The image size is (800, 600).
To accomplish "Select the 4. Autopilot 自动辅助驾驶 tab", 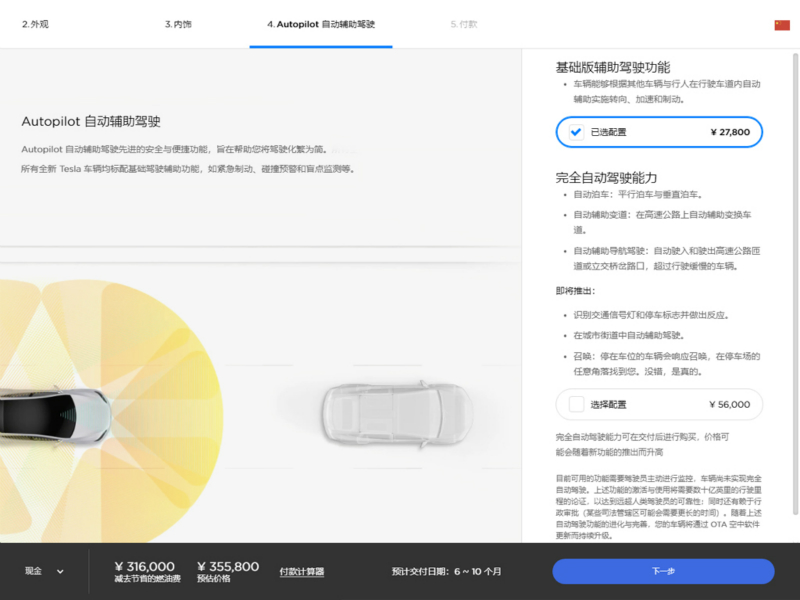I will pos(321,24).
